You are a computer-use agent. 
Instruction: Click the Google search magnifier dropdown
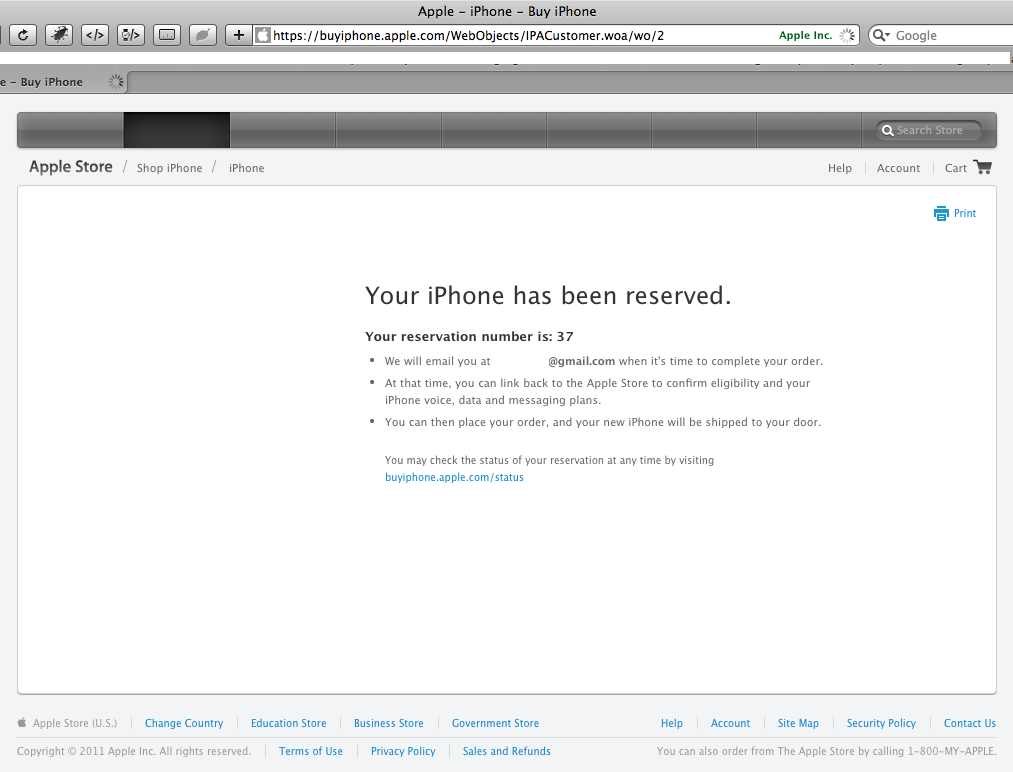click(x=882, y=35)
